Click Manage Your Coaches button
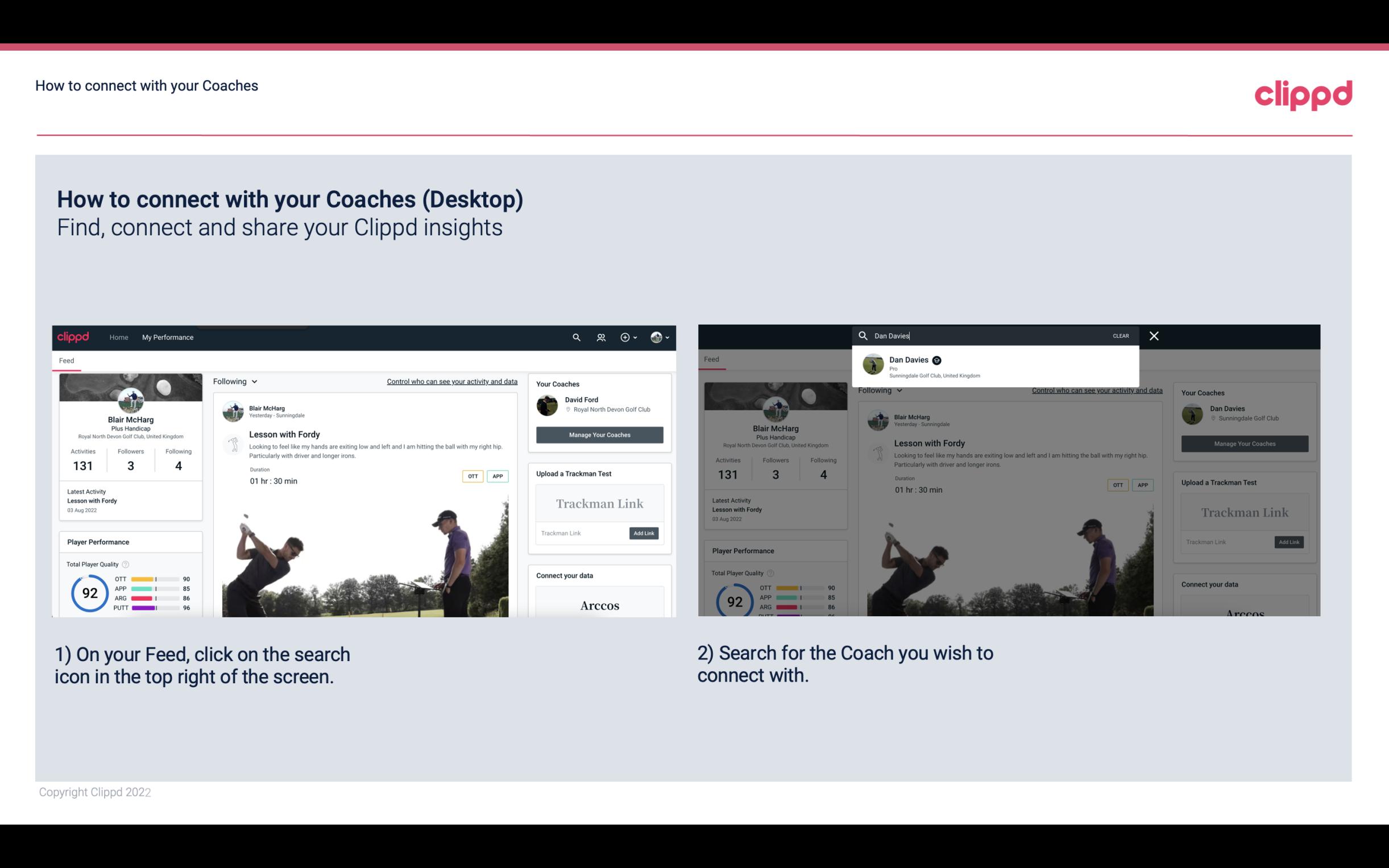 pos(599,433)
